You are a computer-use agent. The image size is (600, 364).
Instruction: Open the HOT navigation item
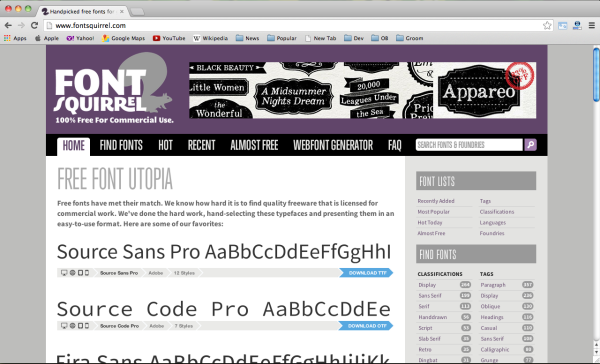click(x=165, y=145)
